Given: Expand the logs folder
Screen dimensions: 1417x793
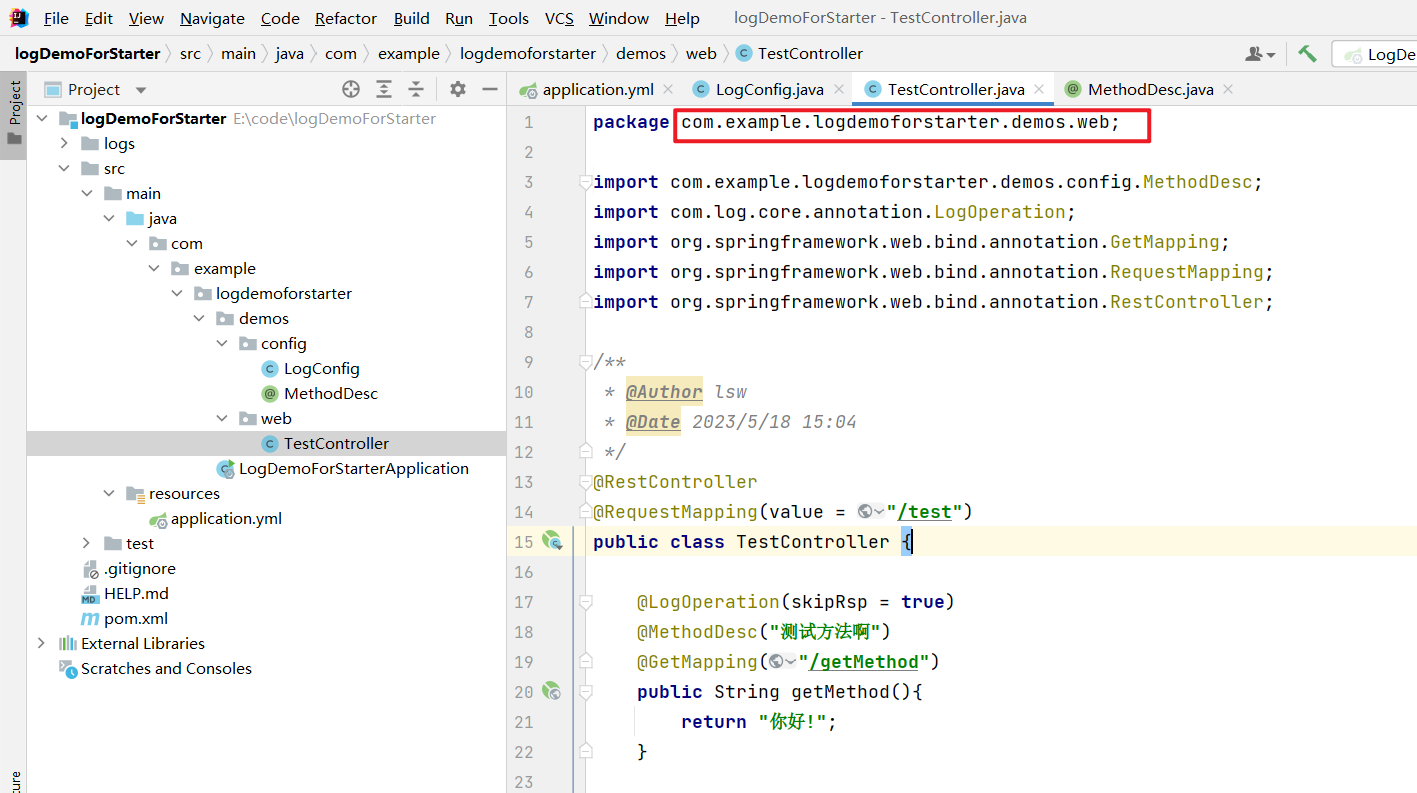Looking at the screenshot, I should pos(63,143).
